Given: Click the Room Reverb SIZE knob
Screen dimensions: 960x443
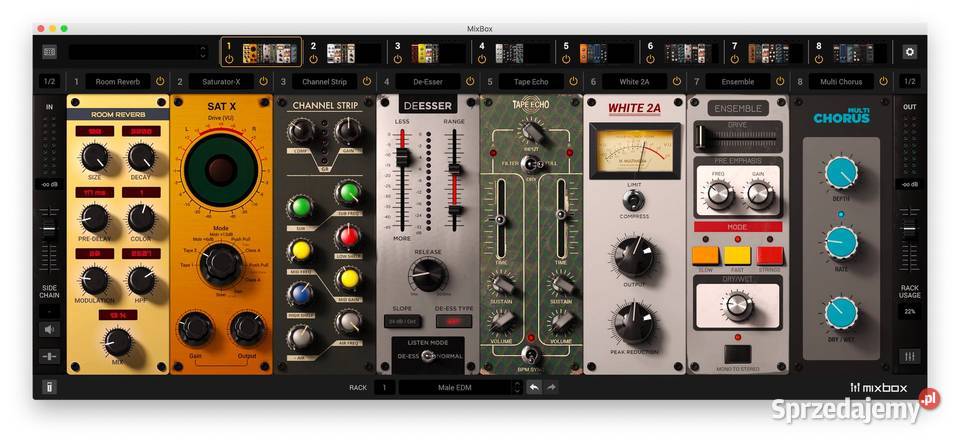Looking at the screenshot, I should pos(95,158).
